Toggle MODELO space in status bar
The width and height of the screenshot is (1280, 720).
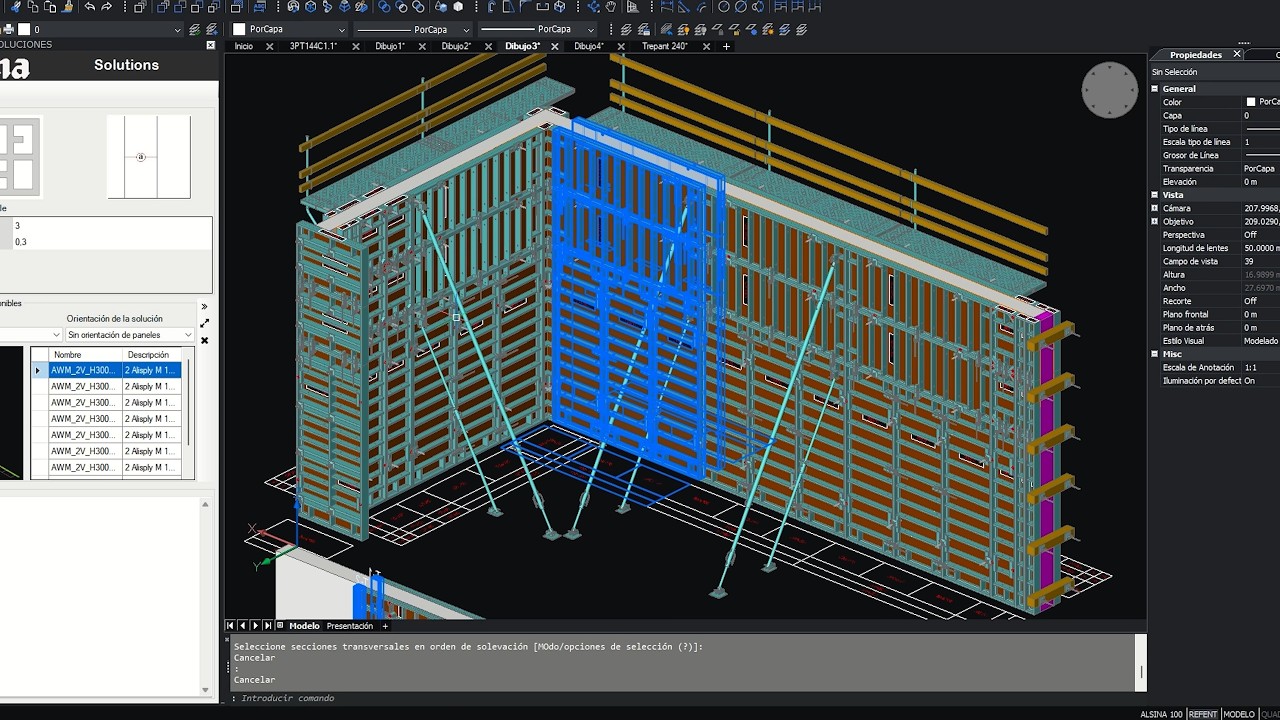pos(1238,714)
